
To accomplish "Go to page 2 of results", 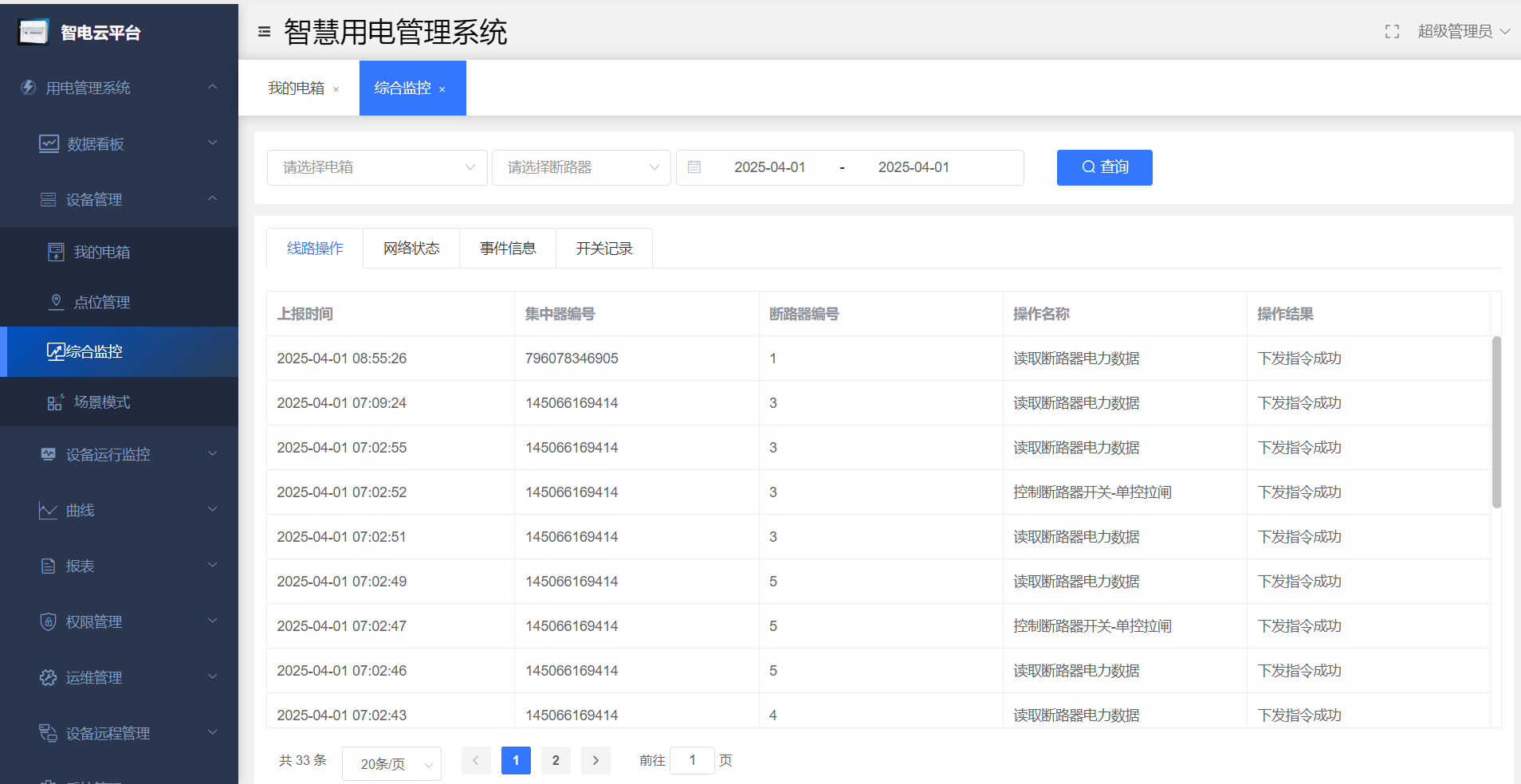I will 556,760.
